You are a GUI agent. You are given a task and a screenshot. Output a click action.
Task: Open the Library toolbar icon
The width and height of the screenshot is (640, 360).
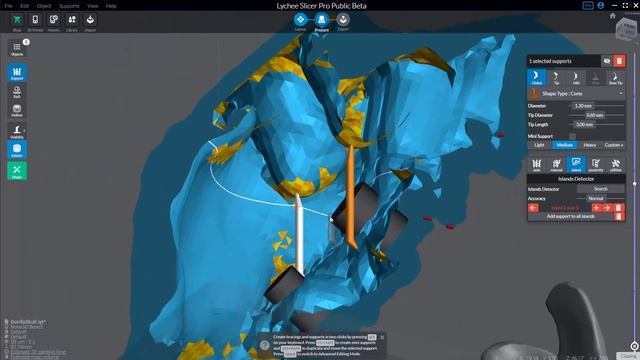72,20
